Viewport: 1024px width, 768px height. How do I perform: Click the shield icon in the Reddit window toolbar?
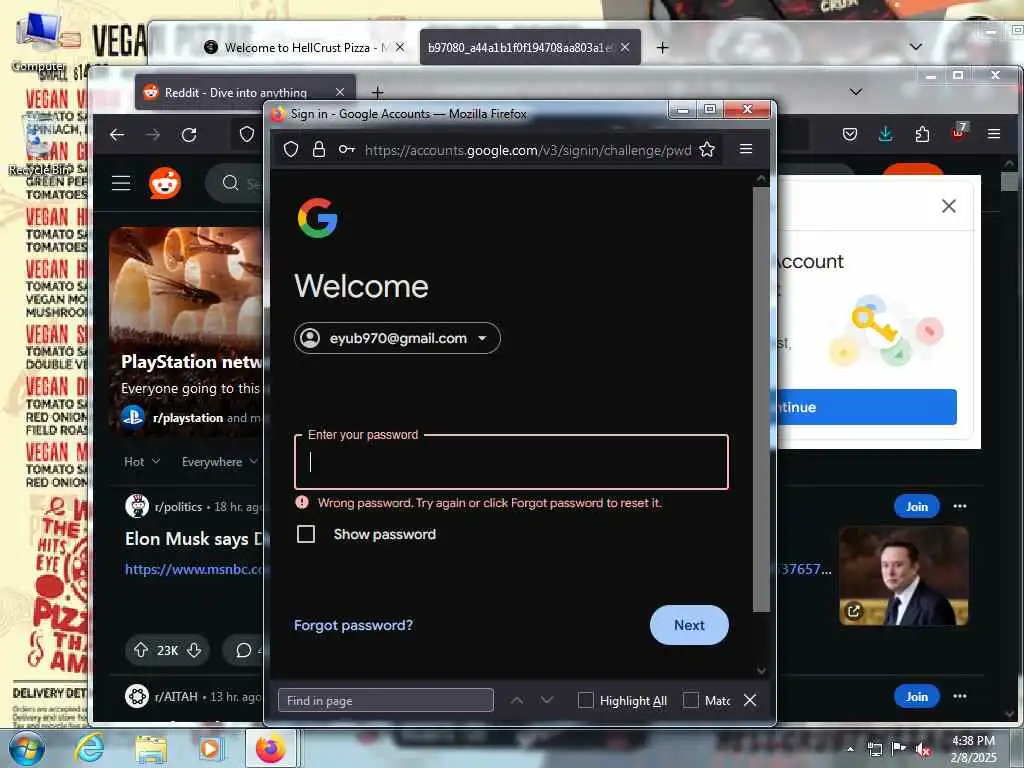(x=247, y=135)
